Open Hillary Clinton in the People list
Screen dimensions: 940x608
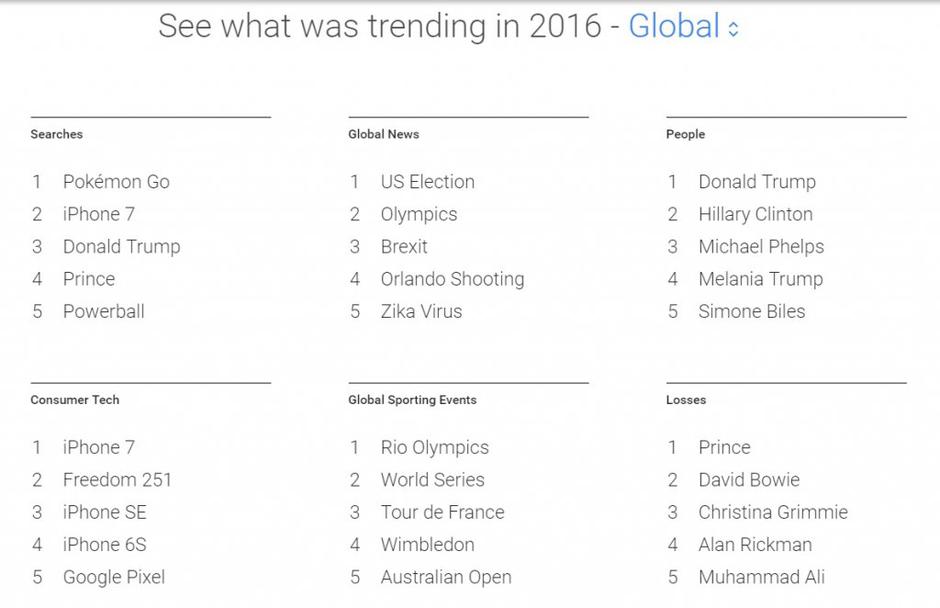pyautogui.click(x=755, y=214)
